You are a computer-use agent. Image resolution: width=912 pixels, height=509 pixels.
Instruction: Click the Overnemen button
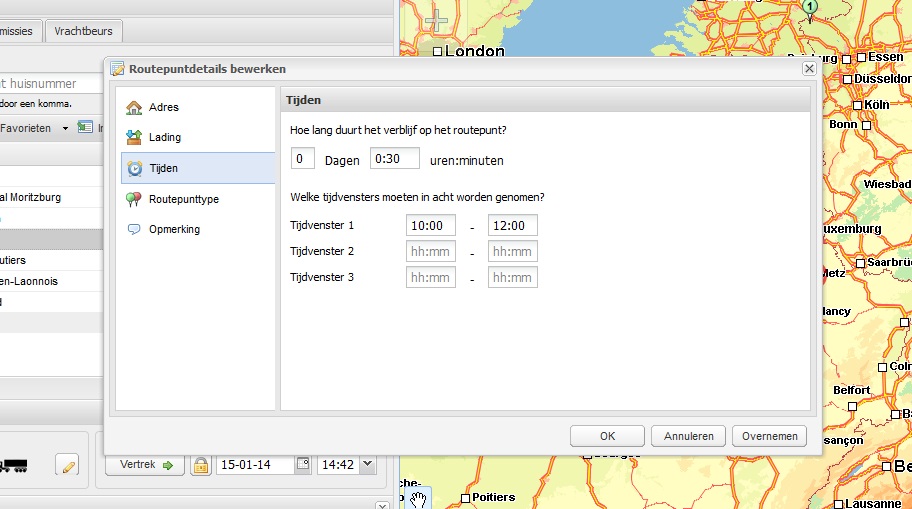point(769,436)
